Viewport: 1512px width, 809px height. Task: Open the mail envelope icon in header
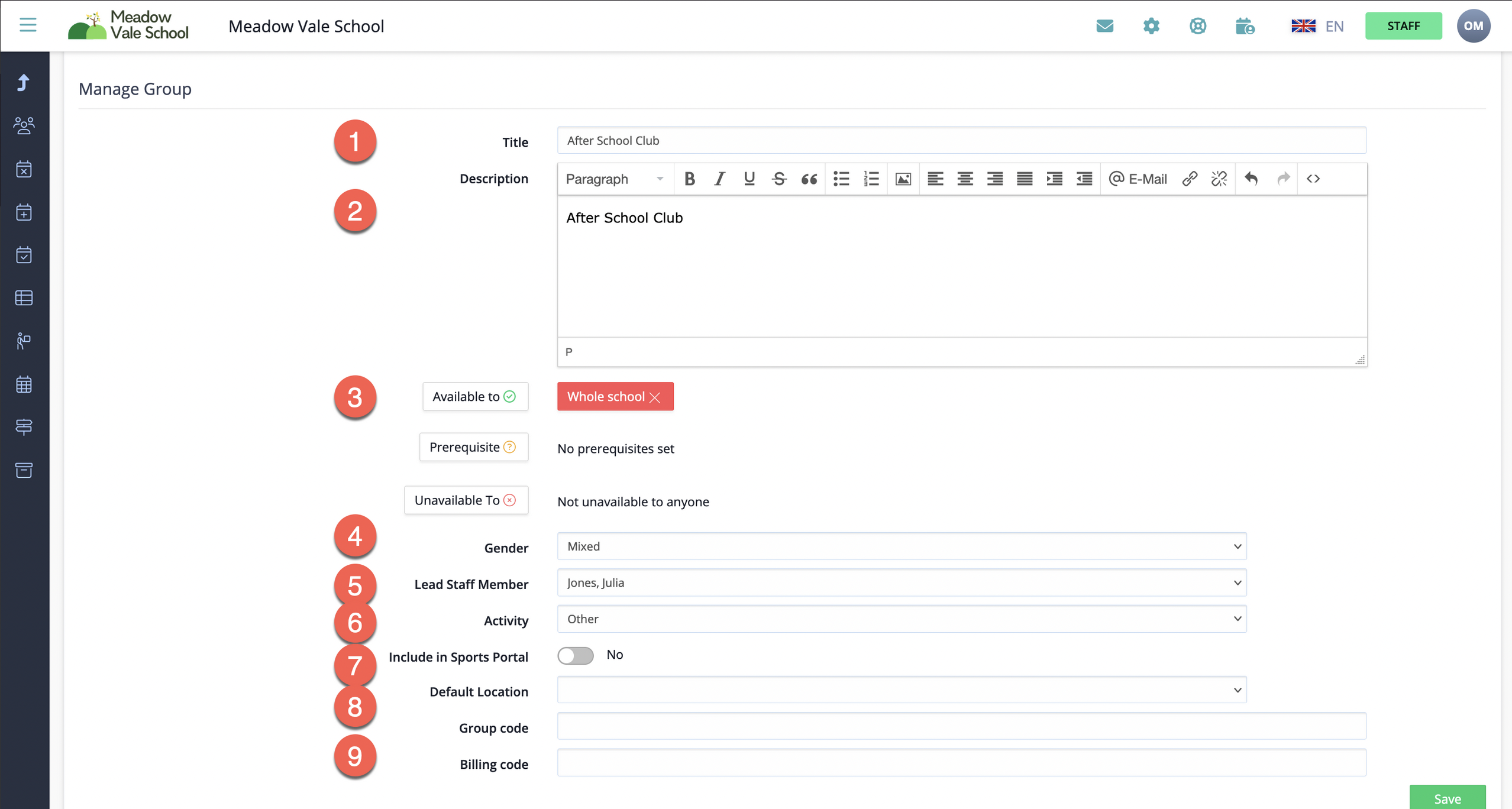pyautogui.click(x=1104, y=26)
